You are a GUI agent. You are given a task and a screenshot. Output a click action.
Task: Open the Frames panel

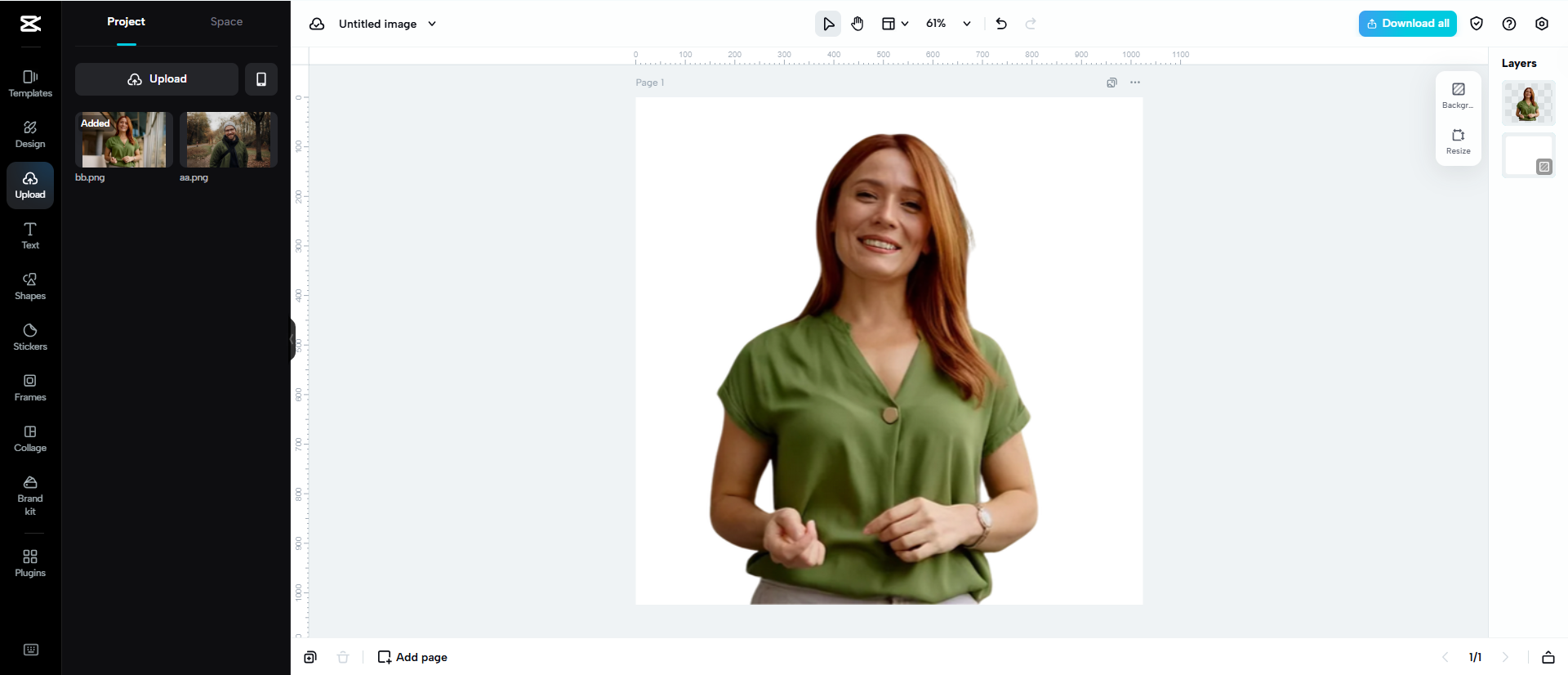30,388
